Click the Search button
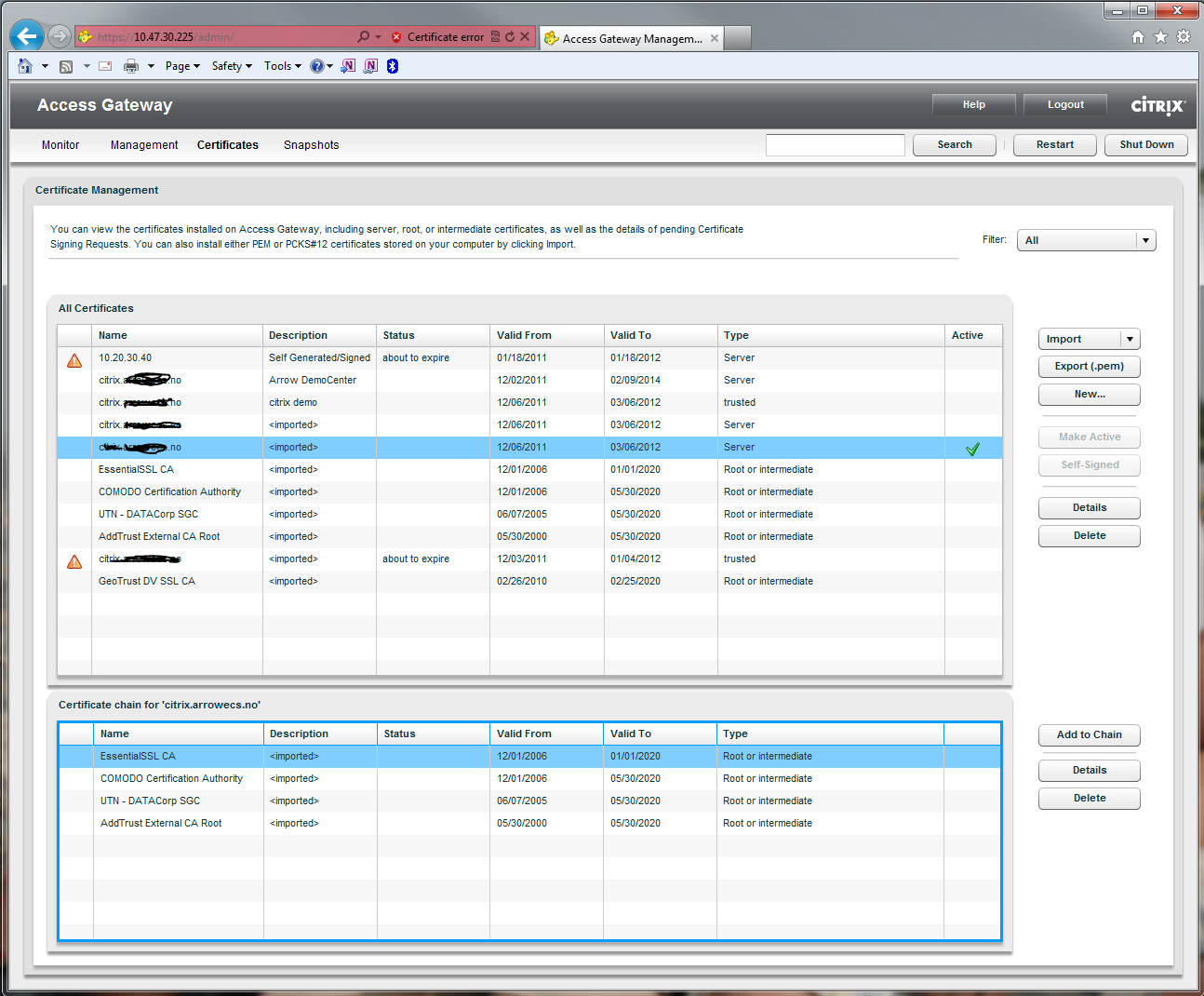Image resolution: width=1204 pixels, height=996 pixels. pos(955,145)
